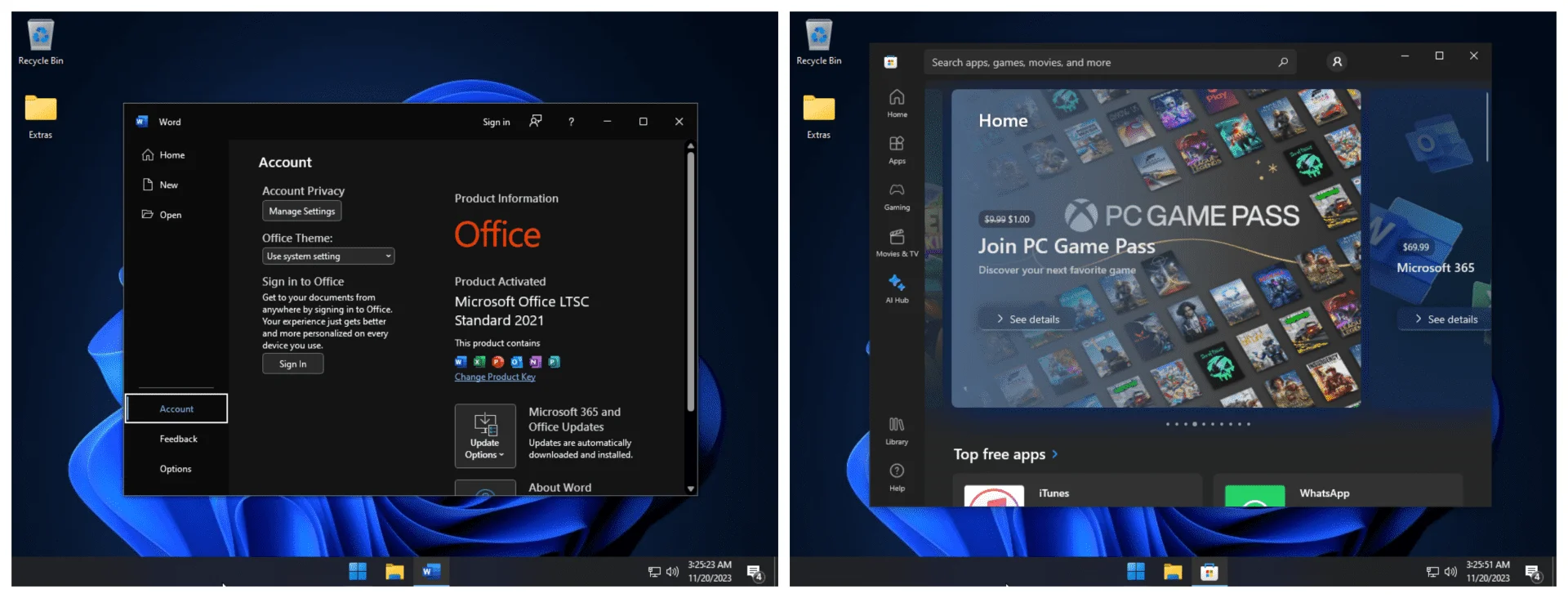Expand the Top free apps section chevron

pos(1055,454)
